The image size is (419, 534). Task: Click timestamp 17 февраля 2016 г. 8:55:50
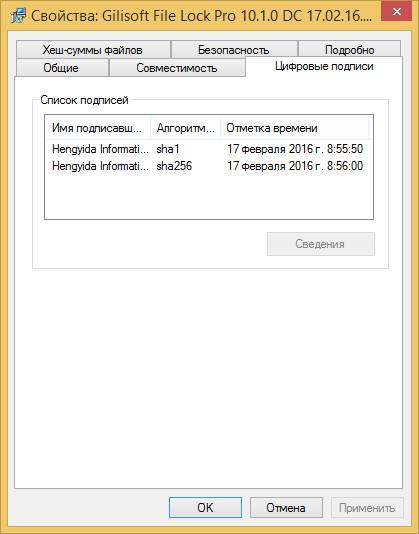click(295, 149)
